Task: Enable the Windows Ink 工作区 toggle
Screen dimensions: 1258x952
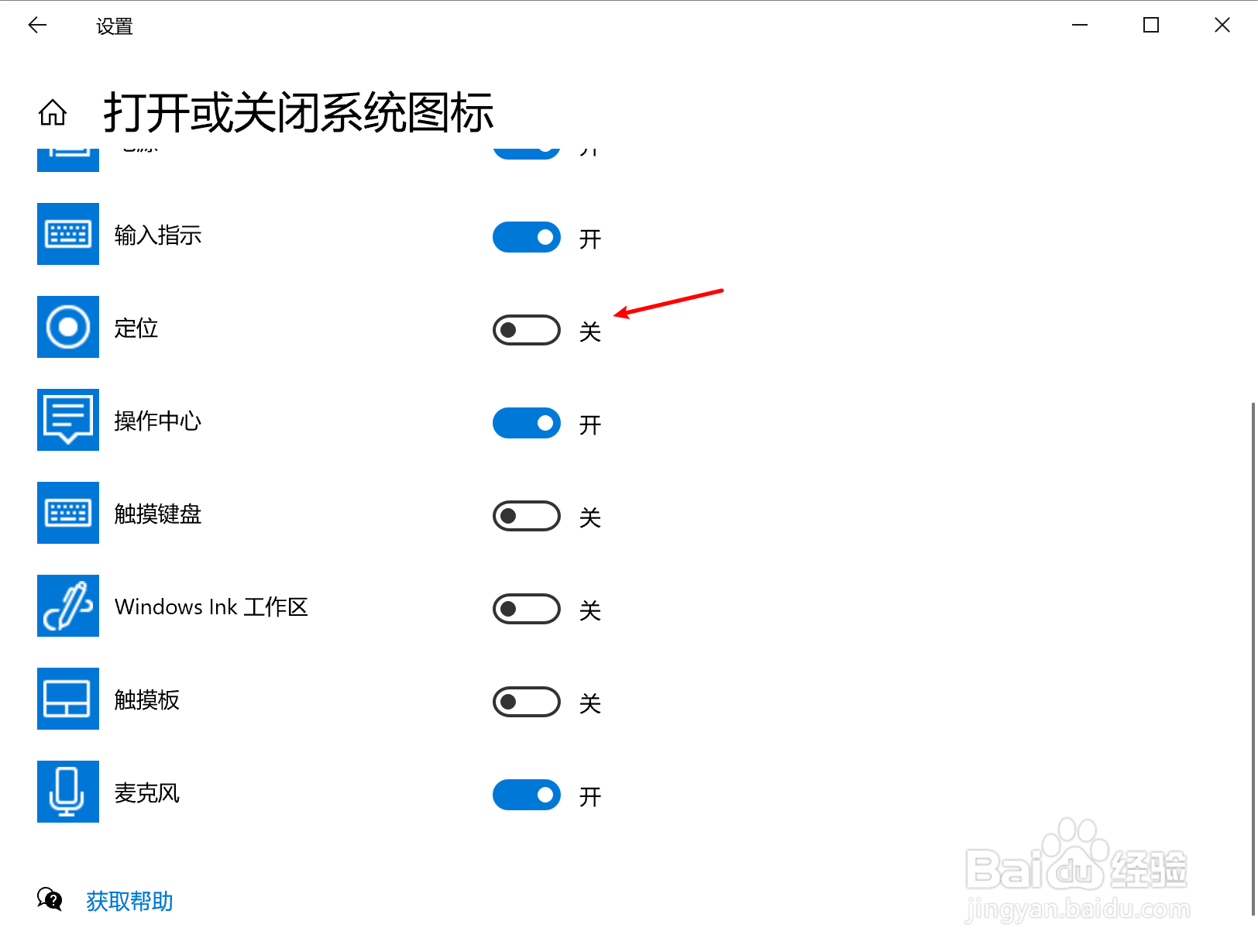Action: (527, 609)
